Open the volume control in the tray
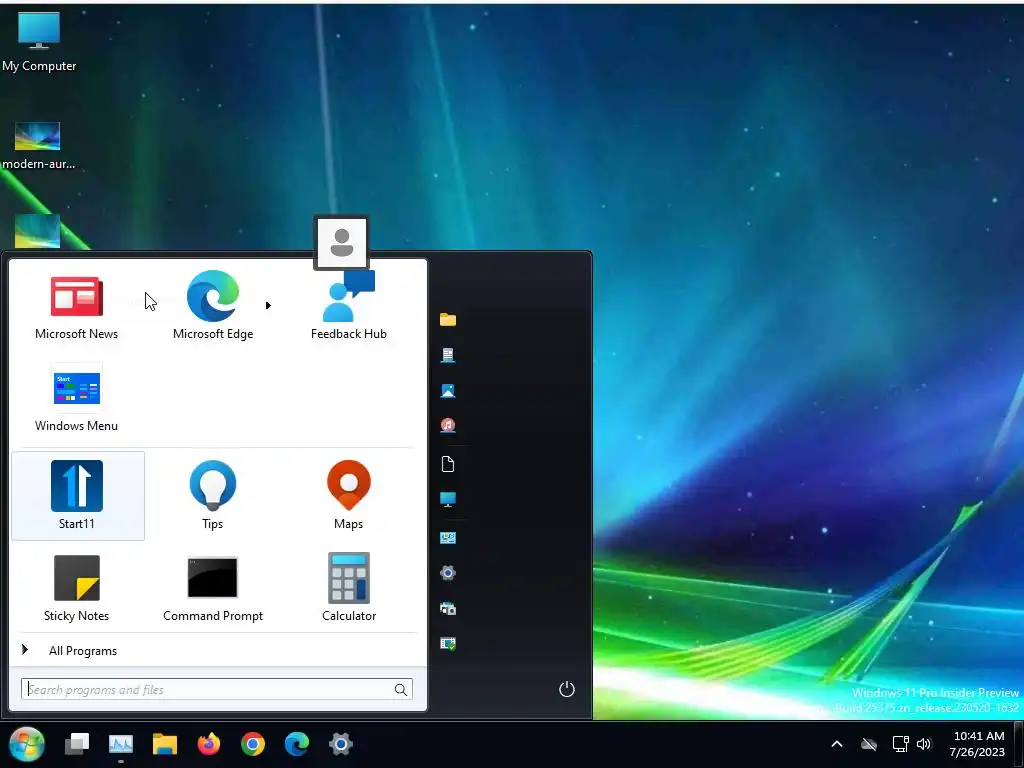Image resolution: width=1024 pixels, height=768 pixels. [924, 744]
